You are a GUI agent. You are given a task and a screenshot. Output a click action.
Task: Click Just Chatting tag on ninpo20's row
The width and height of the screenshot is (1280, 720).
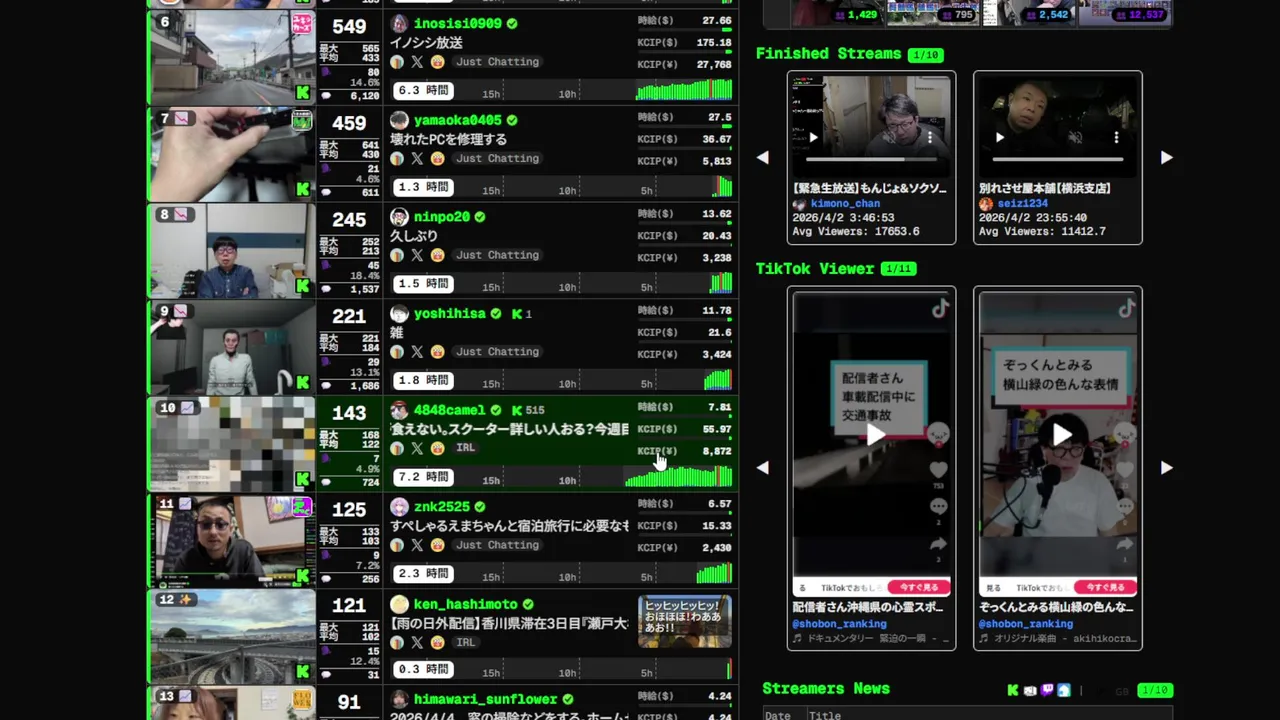497,256
